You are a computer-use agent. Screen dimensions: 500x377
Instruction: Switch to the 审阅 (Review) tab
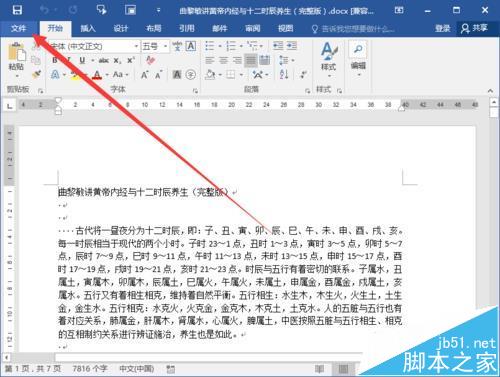252,28
